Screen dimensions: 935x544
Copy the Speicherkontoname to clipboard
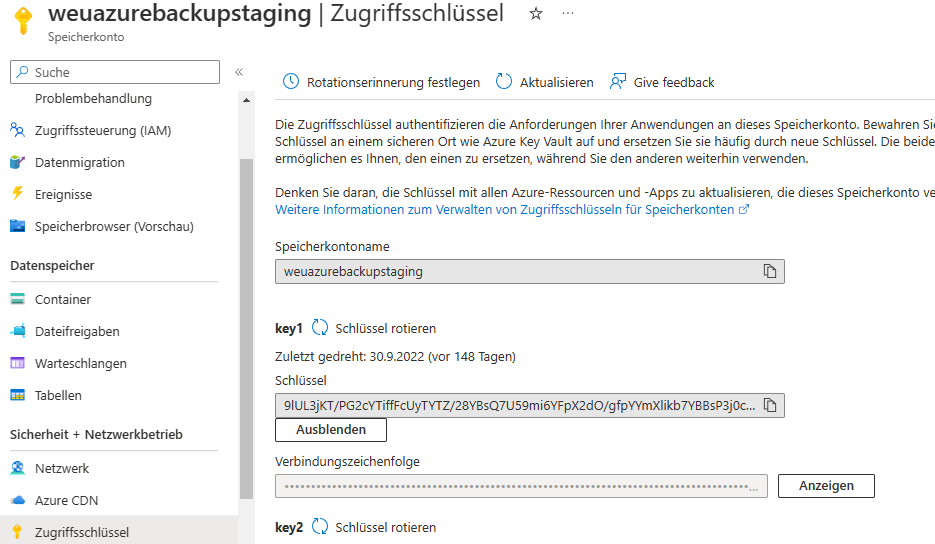[x=770, y=271]
